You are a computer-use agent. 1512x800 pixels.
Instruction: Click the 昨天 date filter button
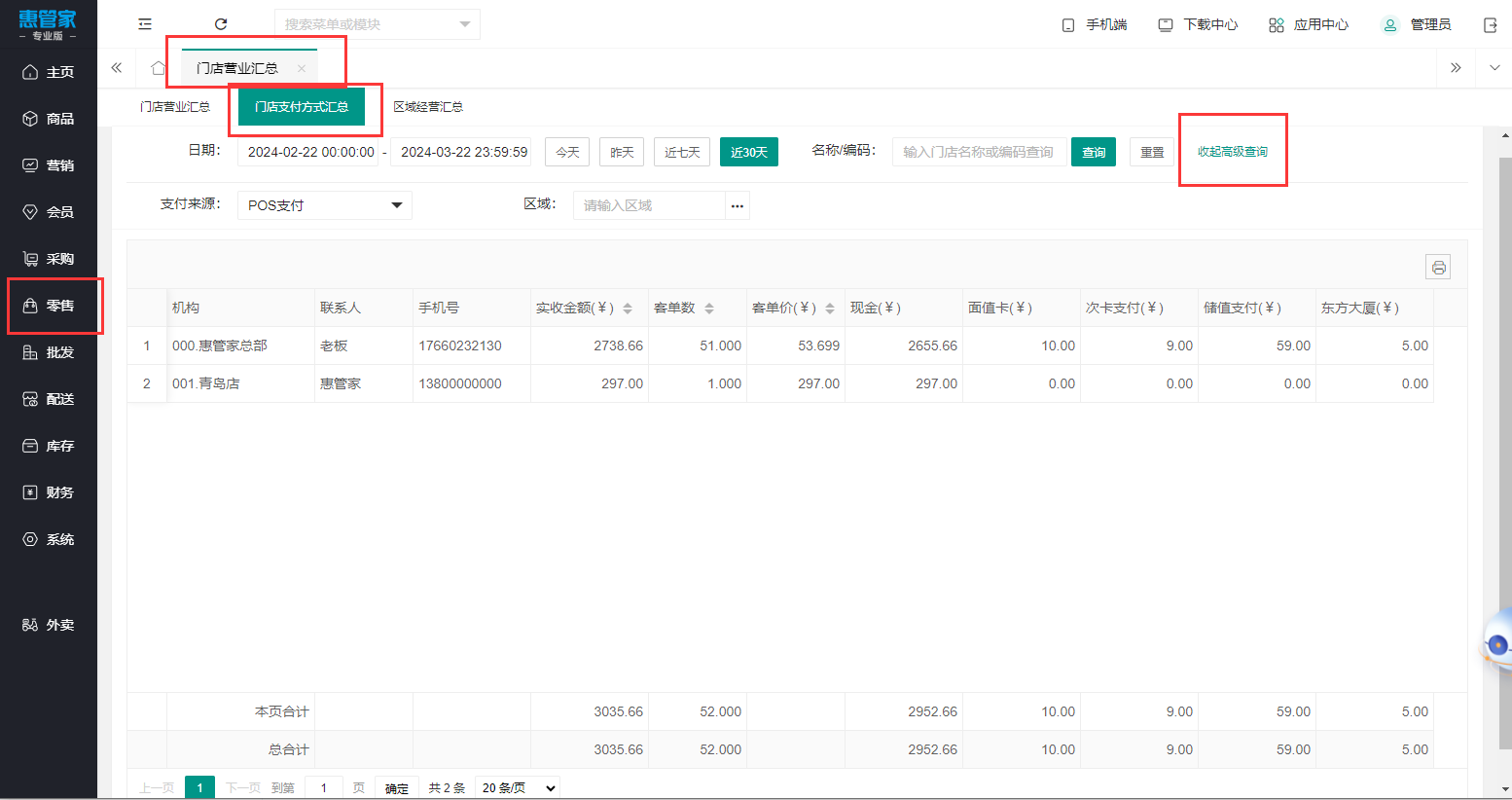coord(622,152)
